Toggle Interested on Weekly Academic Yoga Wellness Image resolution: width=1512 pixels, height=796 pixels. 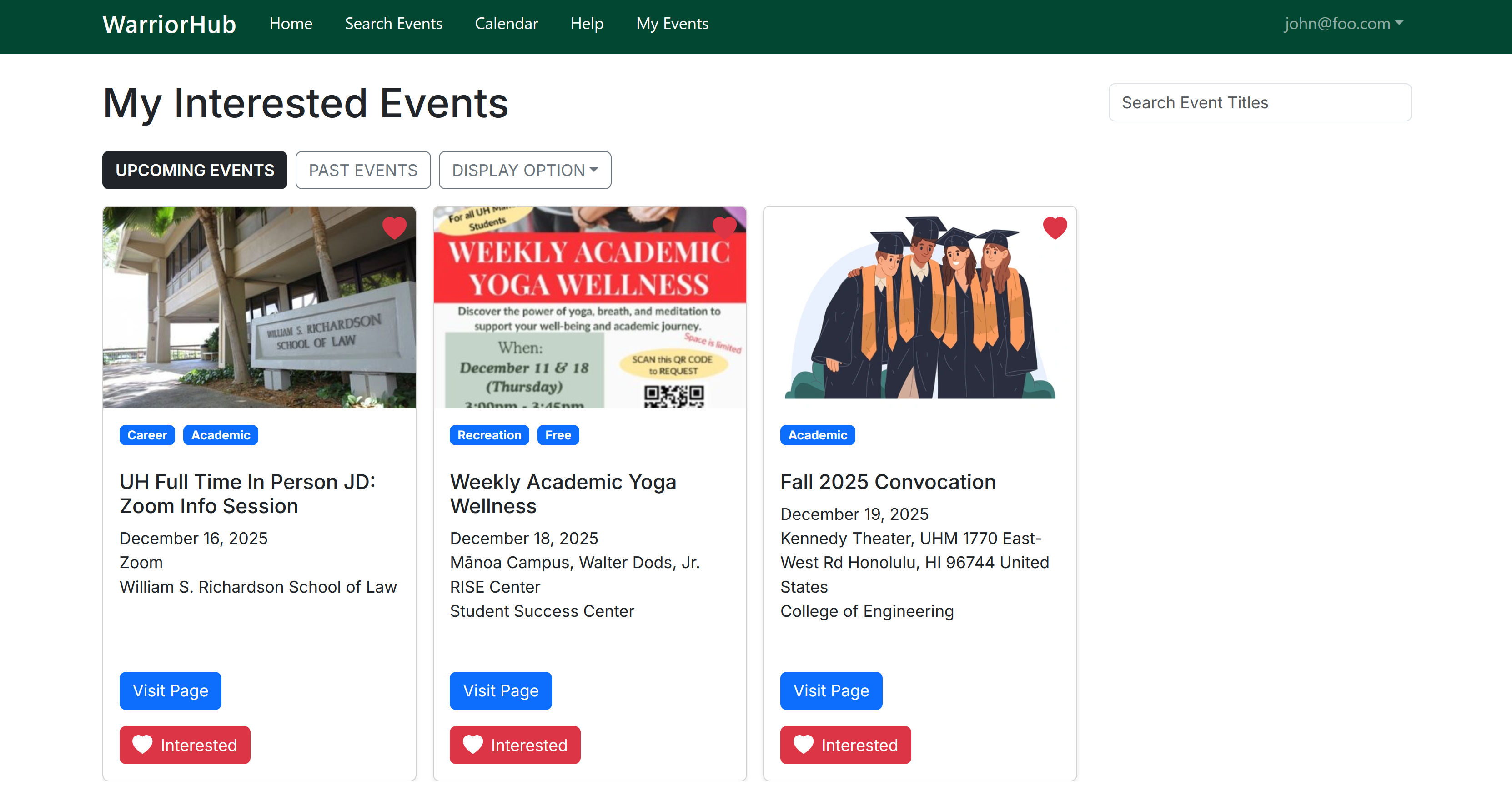coord(515,744)
